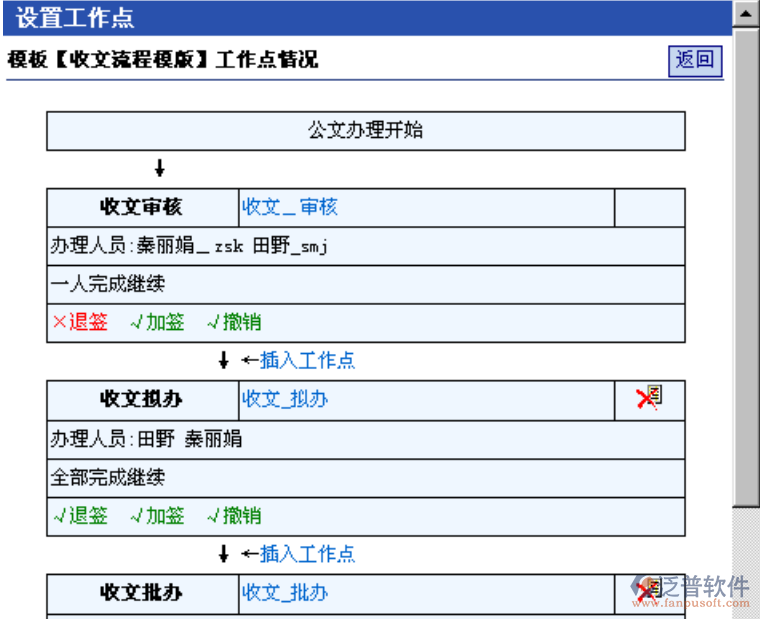Viewport: 760px width, 619px height.
Task: Click the 全部完成继续 row
Action: tap(366, 478)
